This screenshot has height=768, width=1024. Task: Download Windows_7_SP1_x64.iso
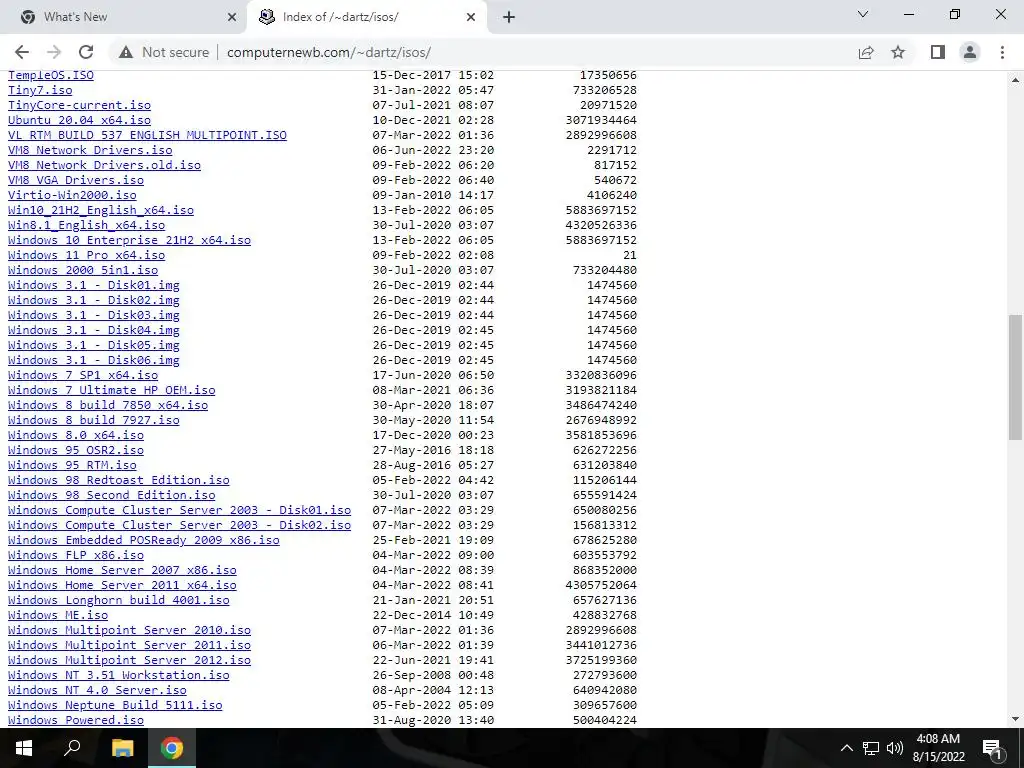point(83,376)
